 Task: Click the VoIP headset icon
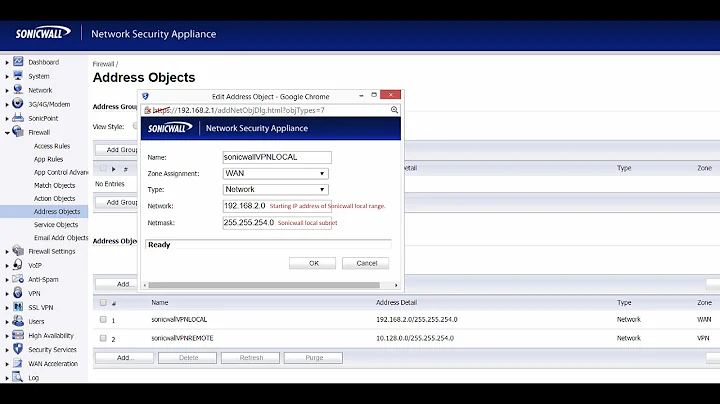[x=18, y=265]
